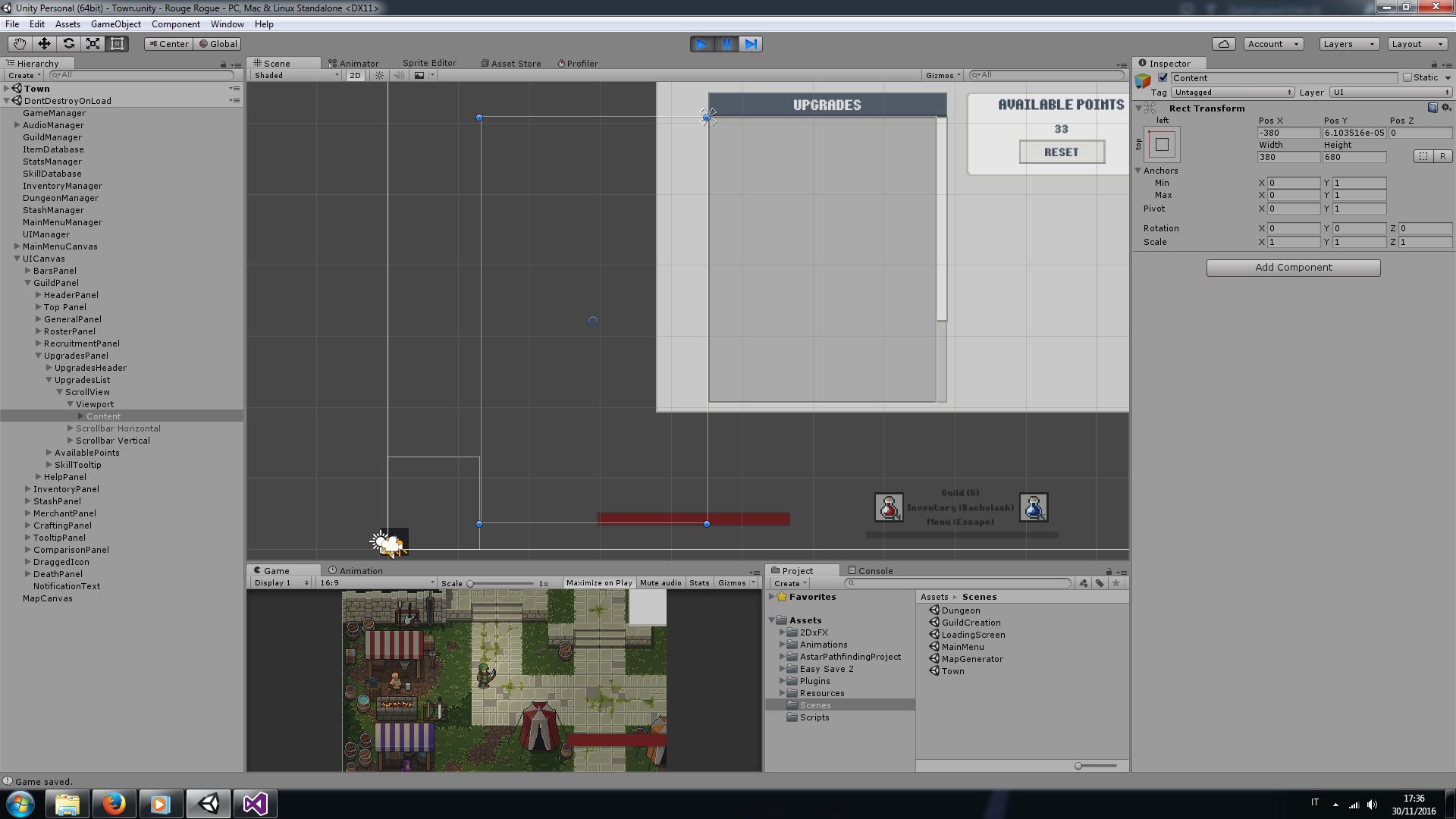Open the Layers dropdown
Screen dimensions: 1456x819
point(1348,44)
